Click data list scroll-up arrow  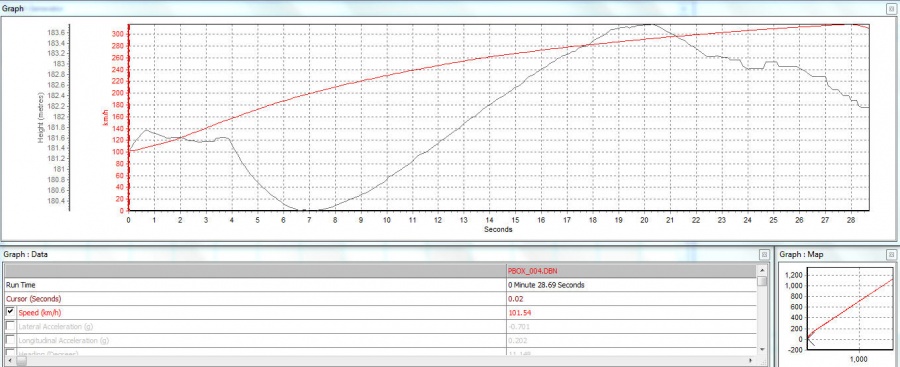tap(762, 271)
